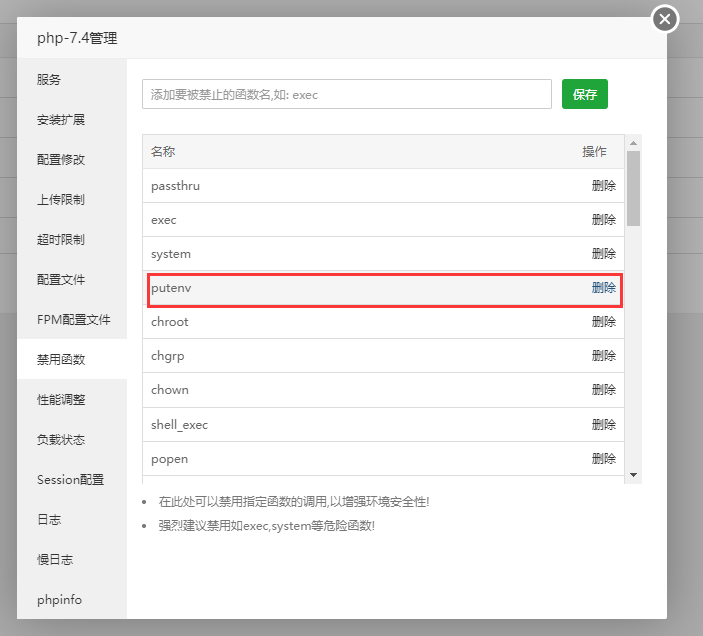Open Session配置 settings
This screenshot has height=636, width=703.
click(70, 480)
